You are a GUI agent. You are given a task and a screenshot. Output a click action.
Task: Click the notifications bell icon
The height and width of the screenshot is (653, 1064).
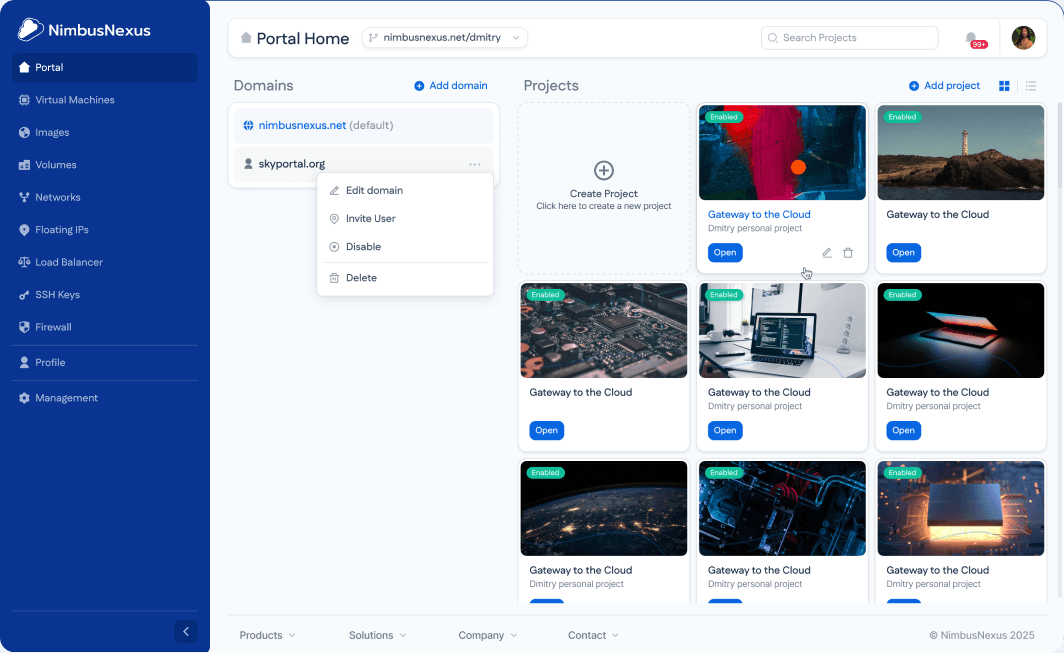pos(971,38)
